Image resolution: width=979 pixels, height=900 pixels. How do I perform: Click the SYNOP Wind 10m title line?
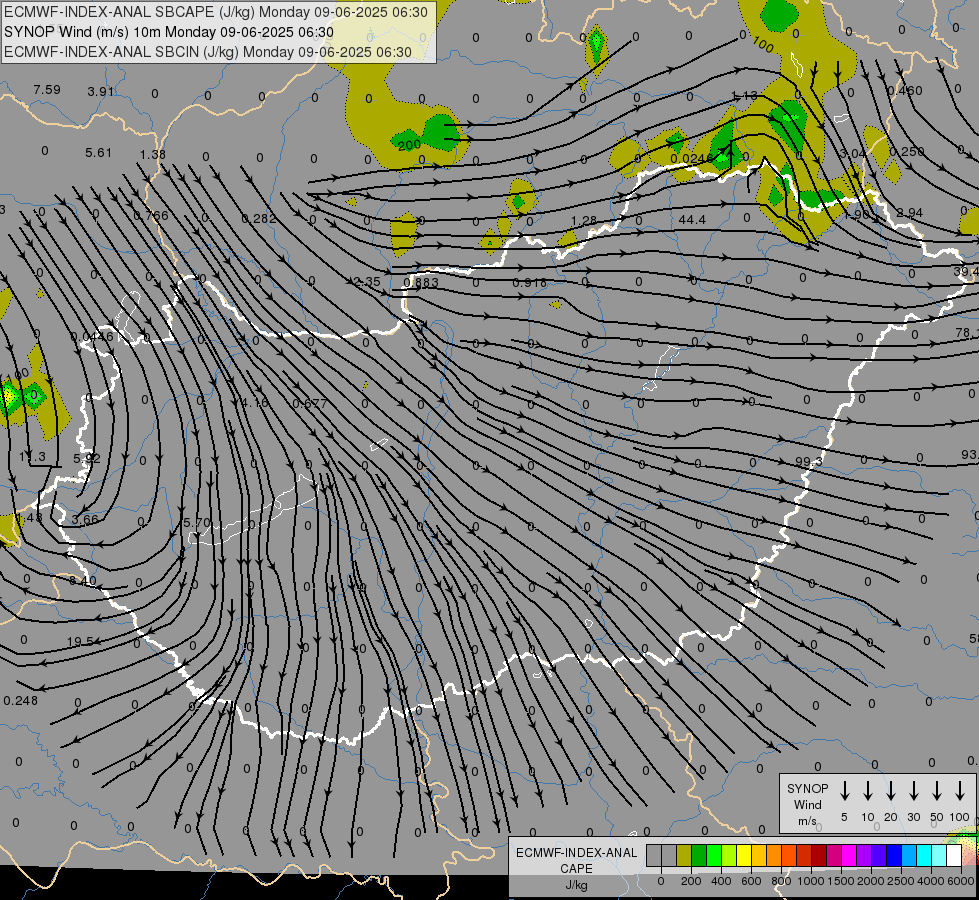point(169,32)
